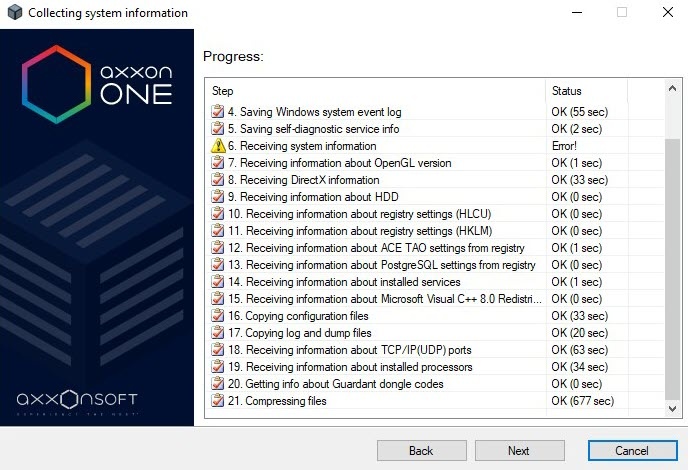Click the icon for Compressing files step

click(x=218, y=401)
